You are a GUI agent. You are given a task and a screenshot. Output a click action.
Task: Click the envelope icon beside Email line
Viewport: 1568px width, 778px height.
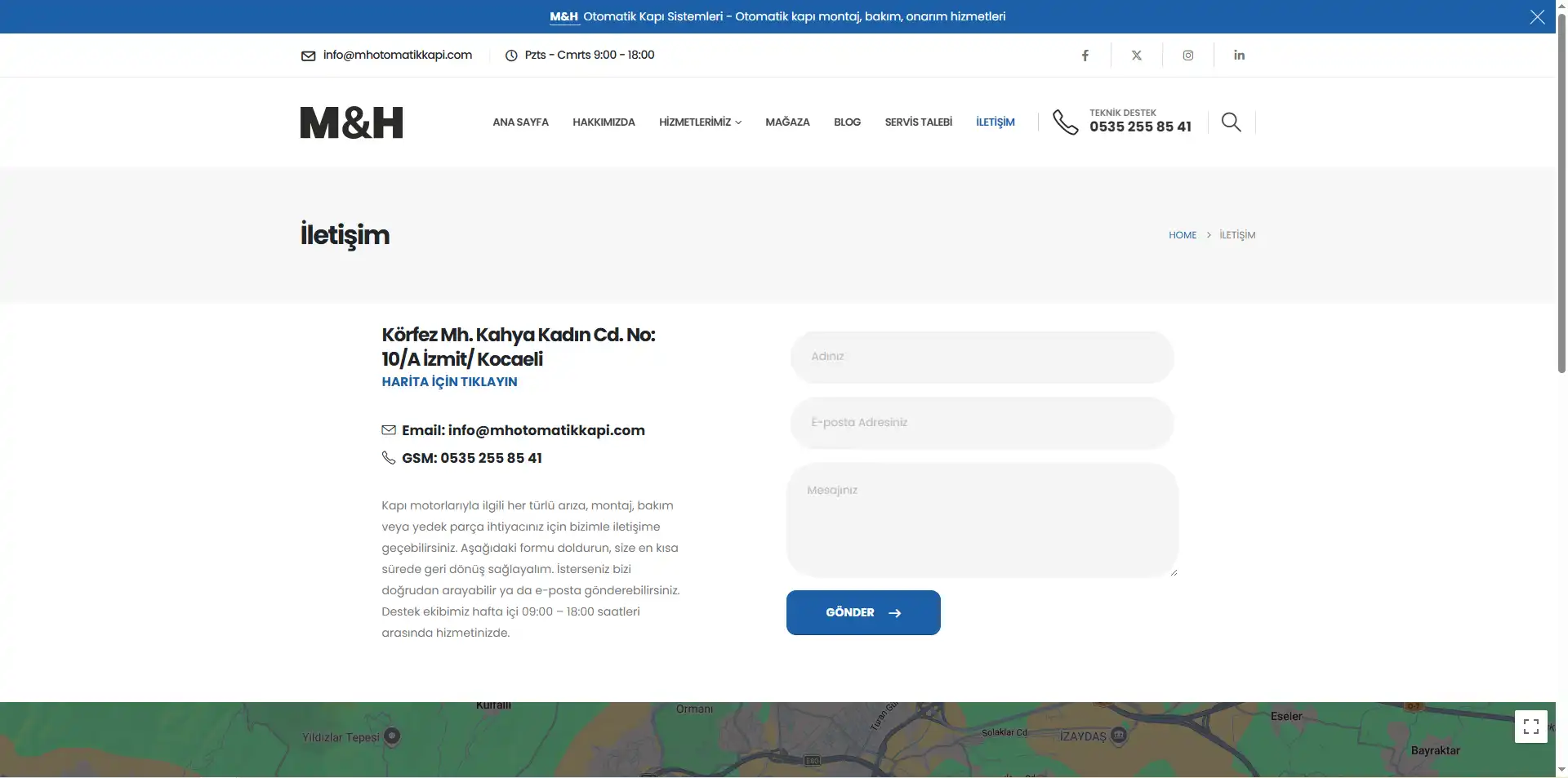(389, 430)
